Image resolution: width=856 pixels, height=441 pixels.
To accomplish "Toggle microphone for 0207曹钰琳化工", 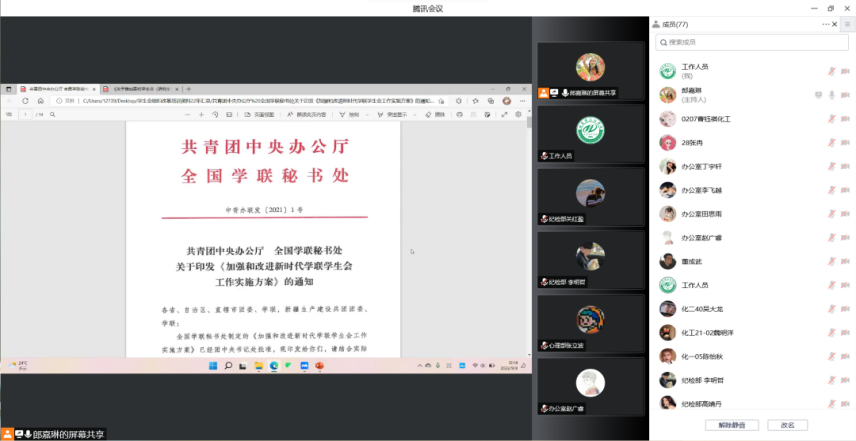I will point(831,118).
